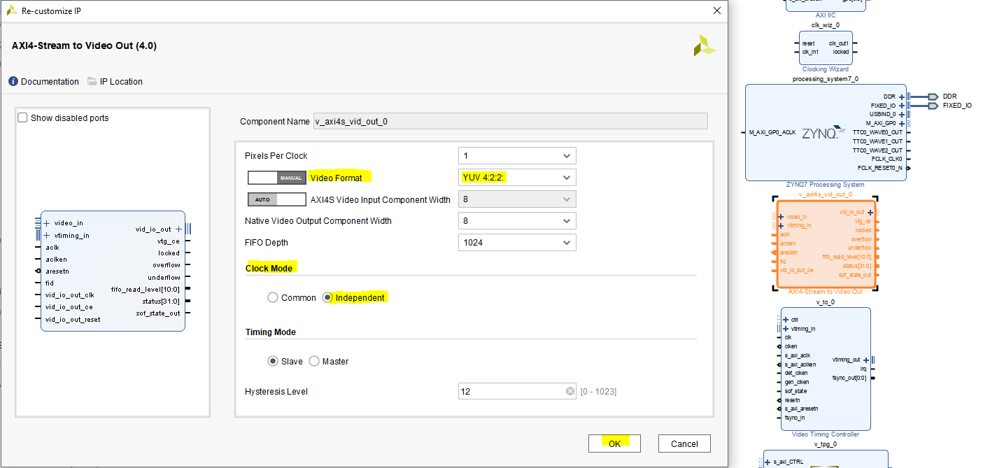Expand DDR interface on ZYNQ block
The height and width of the screenshot is (468, 983).
(x=902, y=97)
